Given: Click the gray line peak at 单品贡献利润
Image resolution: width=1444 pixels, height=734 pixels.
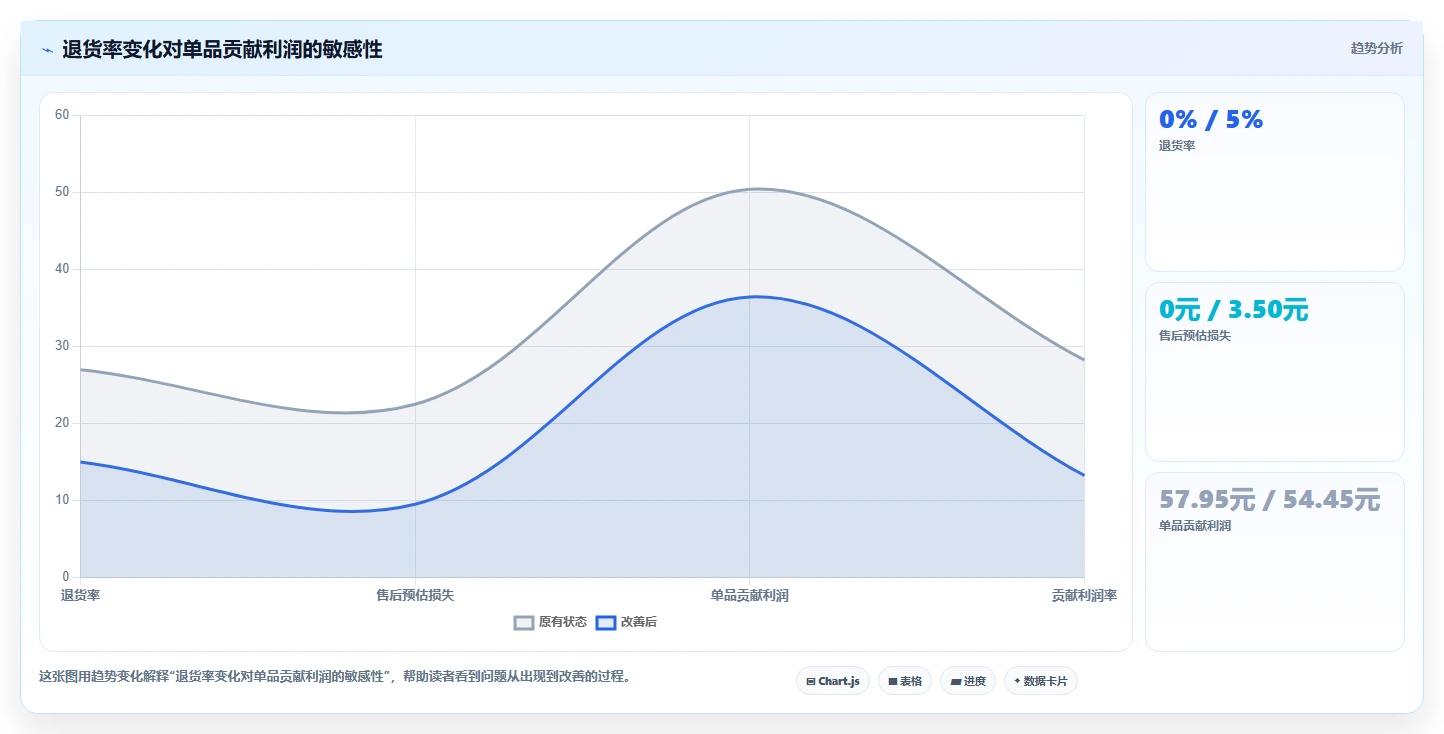Looking at the screenshot, I should 755,189.
